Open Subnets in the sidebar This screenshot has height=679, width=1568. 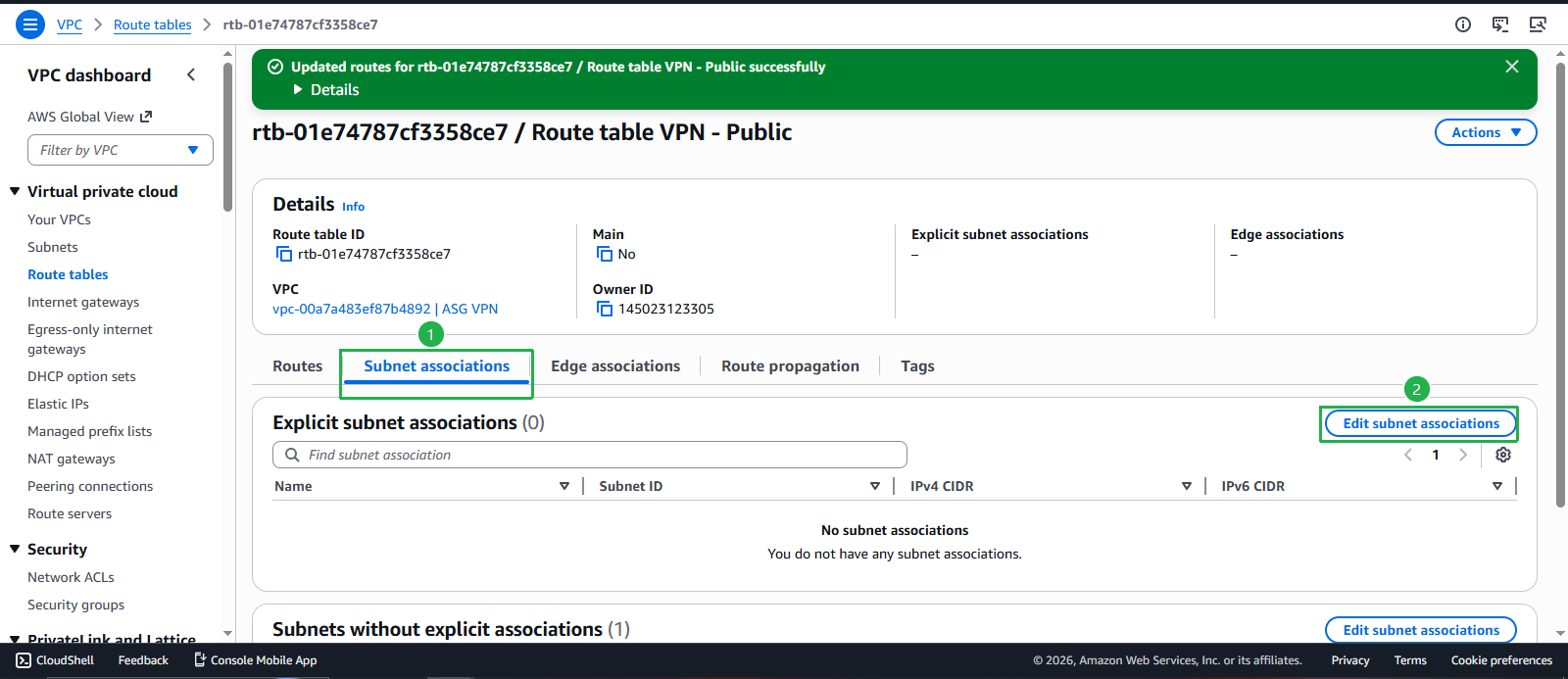pos(53,247)
